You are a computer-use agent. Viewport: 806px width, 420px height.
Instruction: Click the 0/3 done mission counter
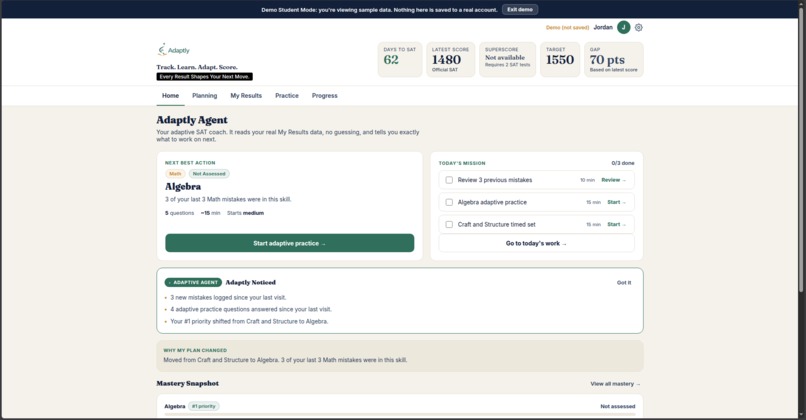click(x=622, y=163)
